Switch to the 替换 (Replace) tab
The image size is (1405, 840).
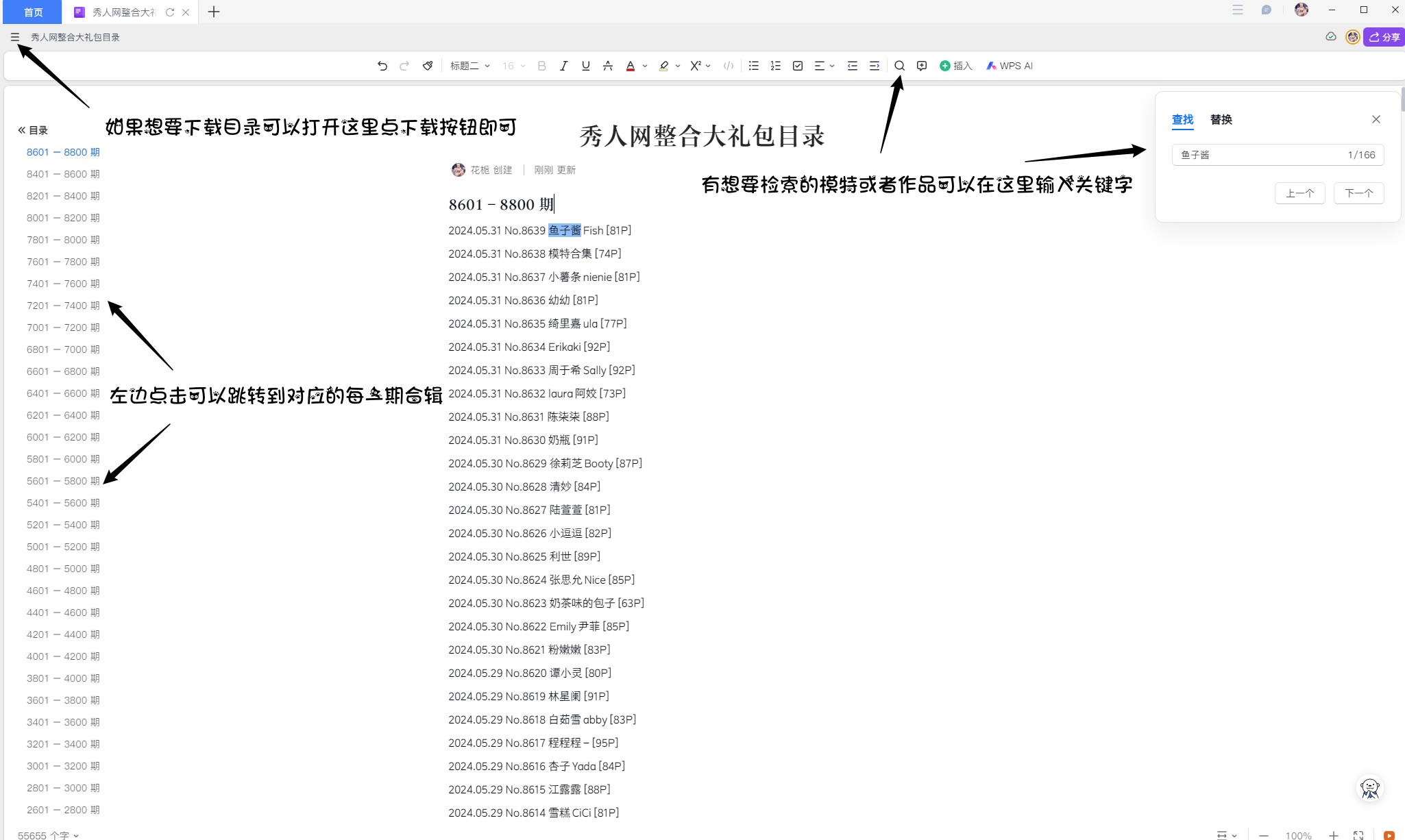[x=1221, y=120]
